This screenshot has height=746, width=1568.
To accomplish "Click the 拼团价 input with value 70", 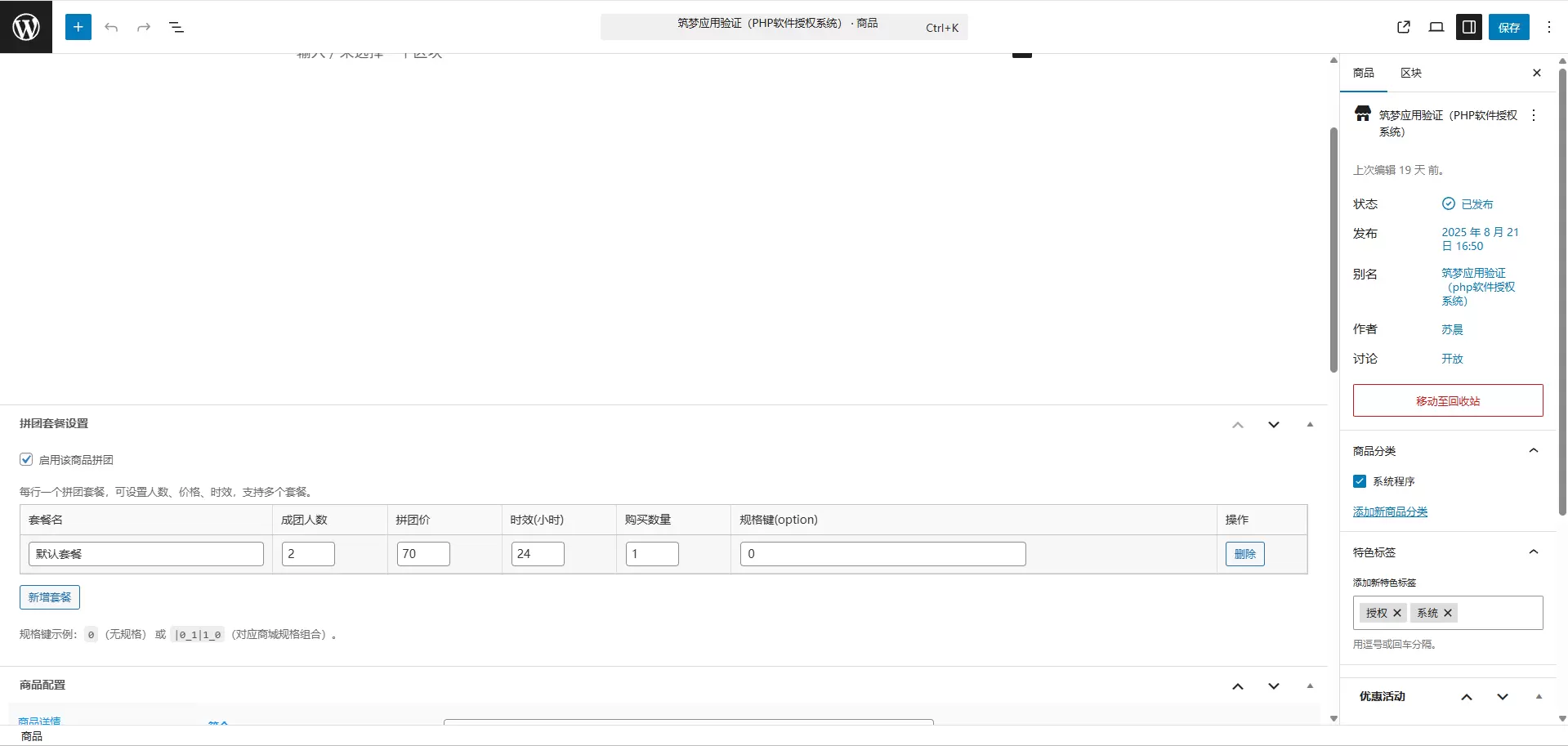I will pos(423,554).
